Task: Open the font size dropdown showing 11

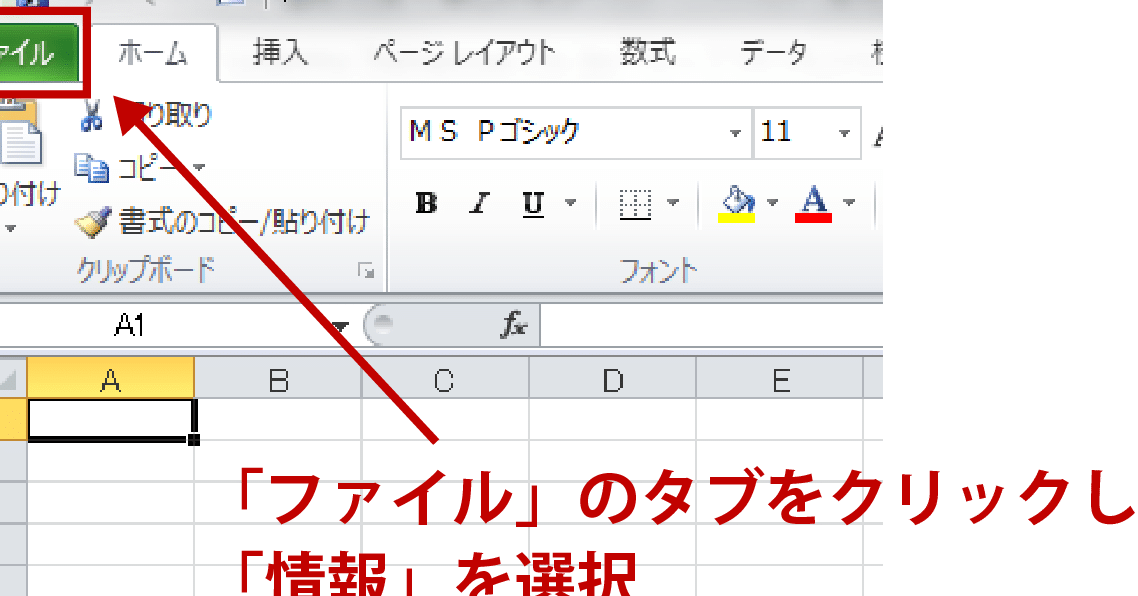Action: click(840, 133)
